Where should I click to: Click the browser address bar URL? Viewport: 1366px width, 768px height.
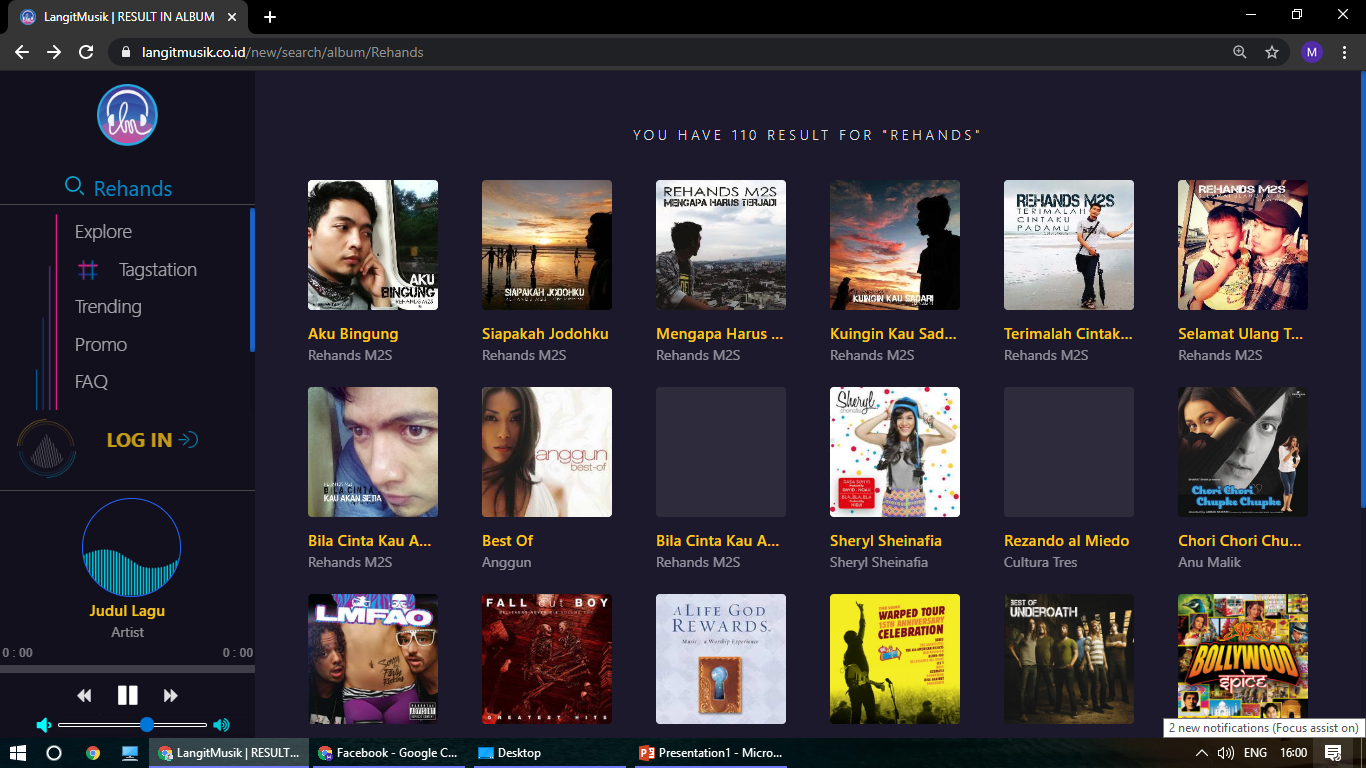coord(282,52)
